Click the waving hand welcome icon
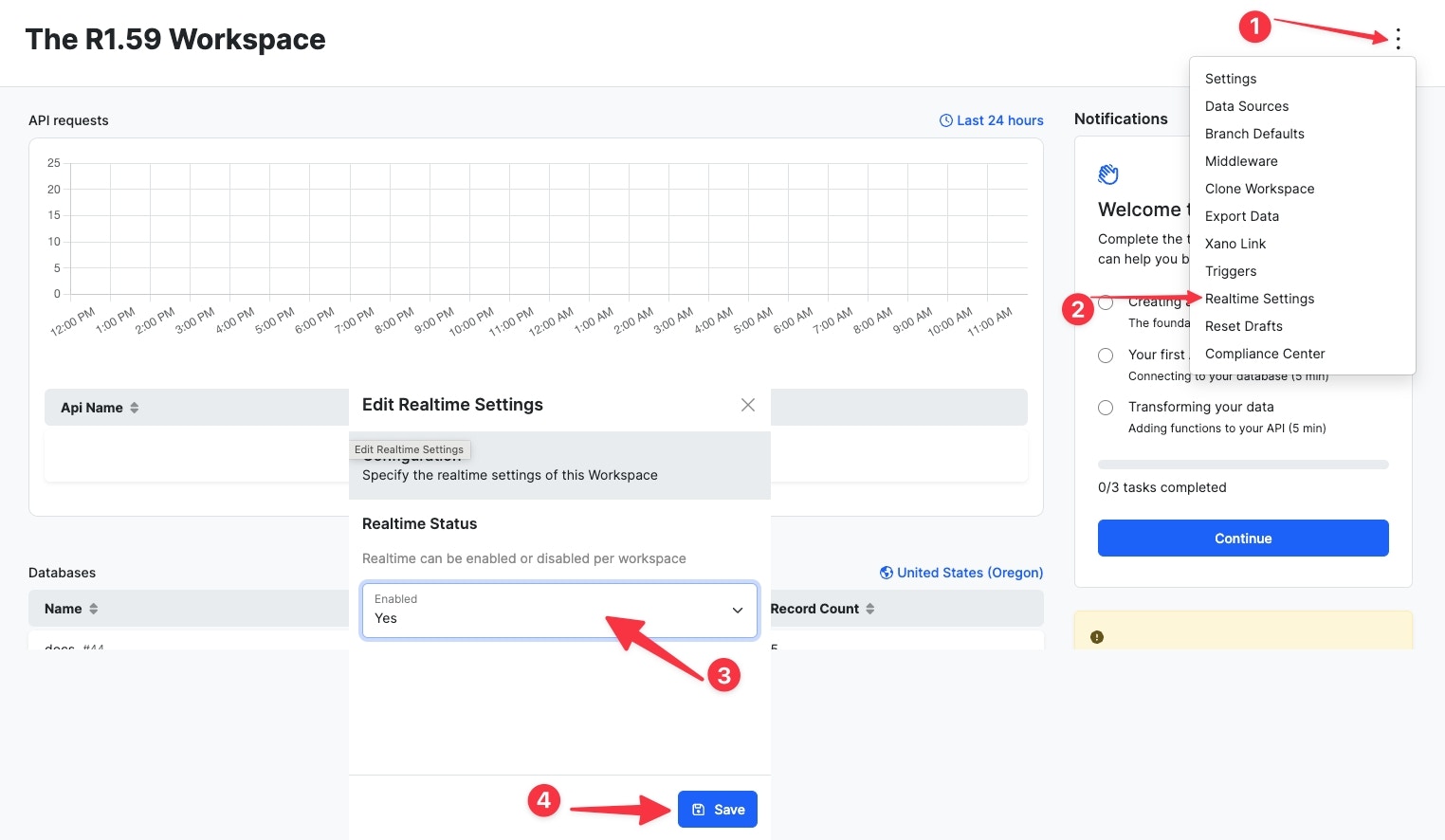 click(1108, 173)
